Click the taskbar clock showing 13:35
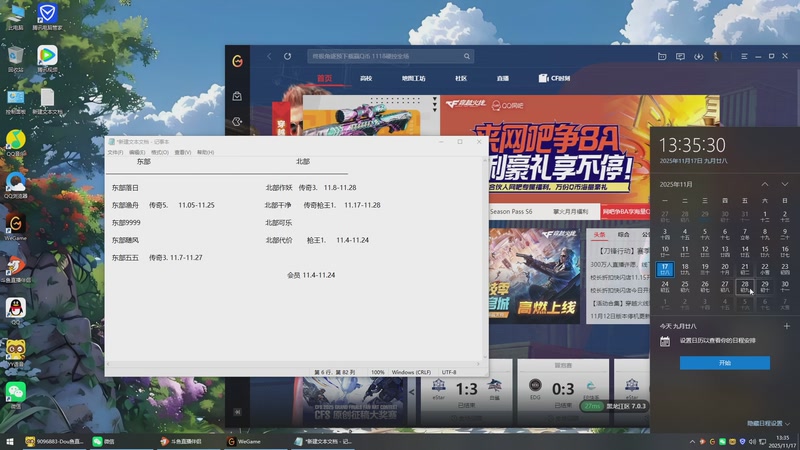Screen dimensions: 800x450 [x=782, y=441]
